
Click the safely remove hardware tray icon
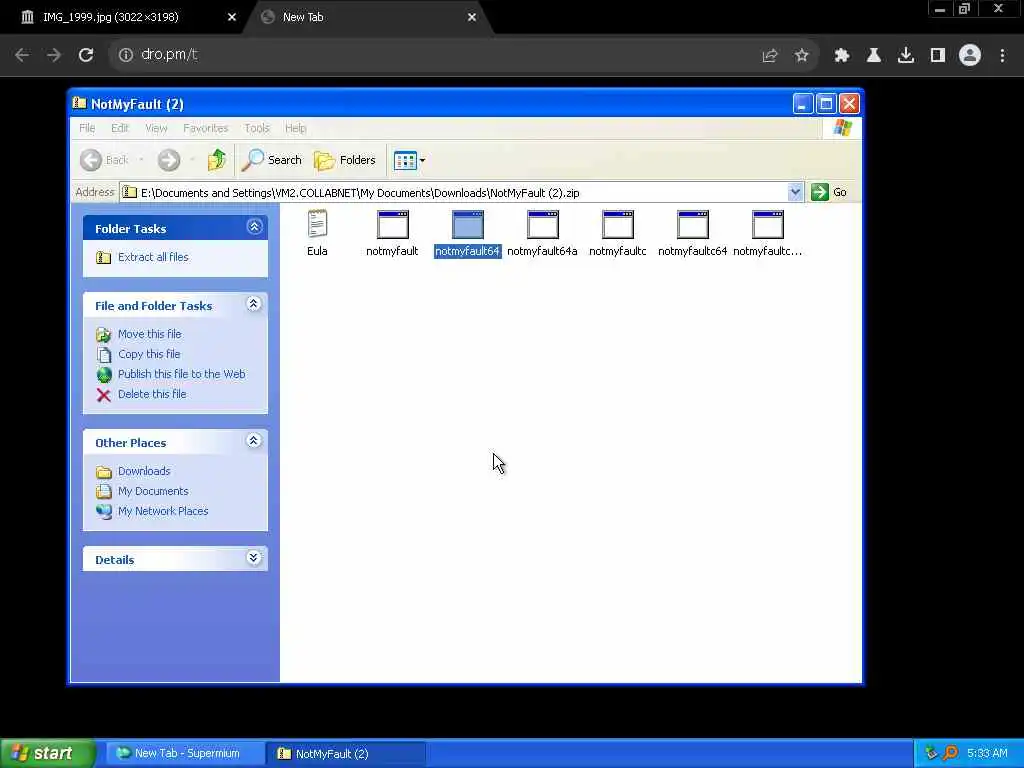tap(931, 754)
